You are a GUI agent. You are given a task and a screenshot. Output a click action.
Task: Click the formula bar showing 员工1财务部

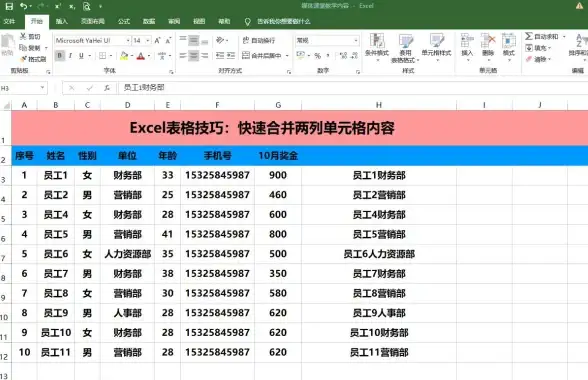(352, 88)
